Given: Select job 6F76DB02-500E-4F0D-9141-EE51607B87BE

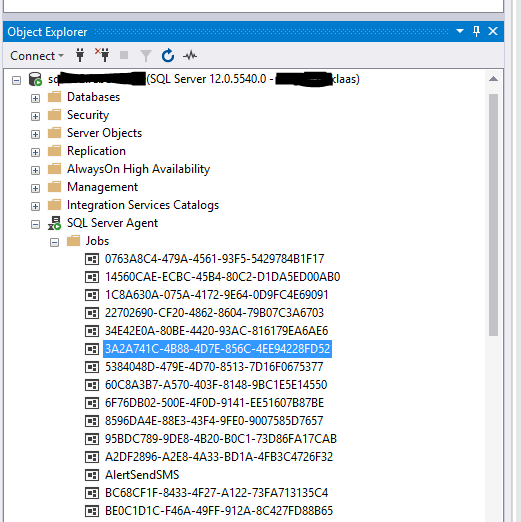Looking at the screenshot, I should tap(214, 403).
